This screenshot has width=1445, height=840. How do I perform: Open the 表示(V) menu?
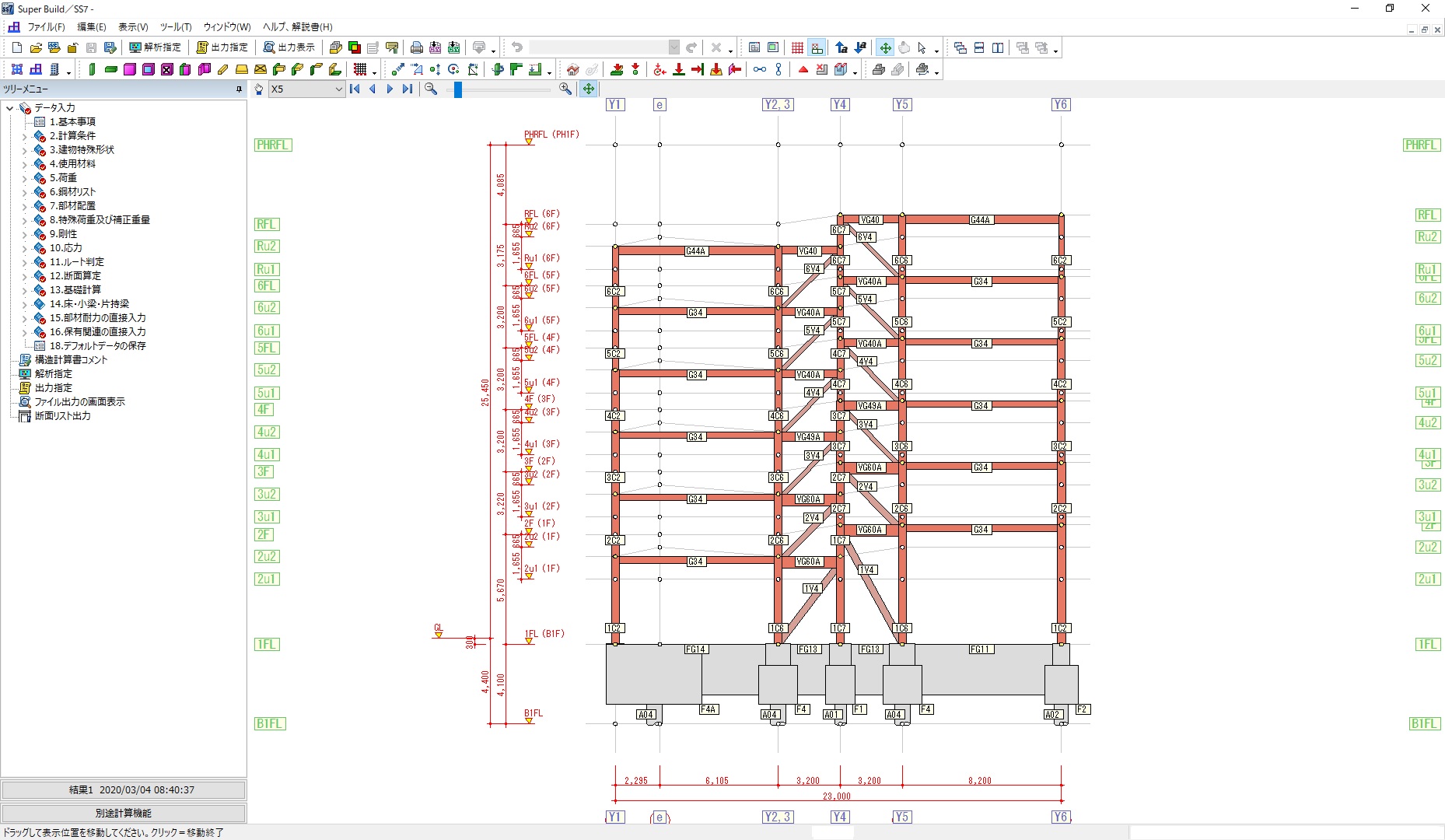(133, 27)
